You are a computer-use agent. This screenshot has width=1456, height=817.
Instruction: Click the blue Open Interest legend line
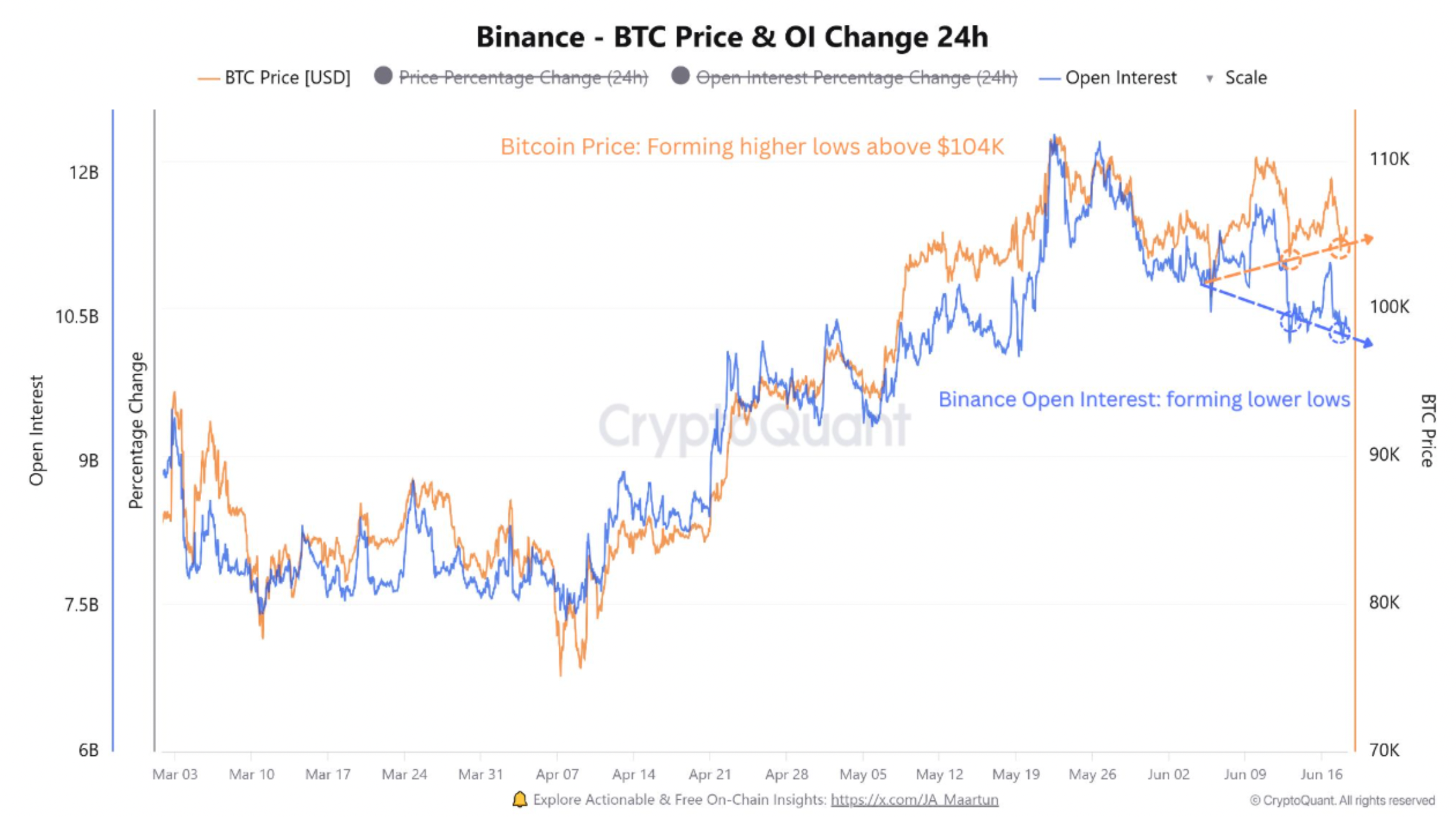(1049, 79)
